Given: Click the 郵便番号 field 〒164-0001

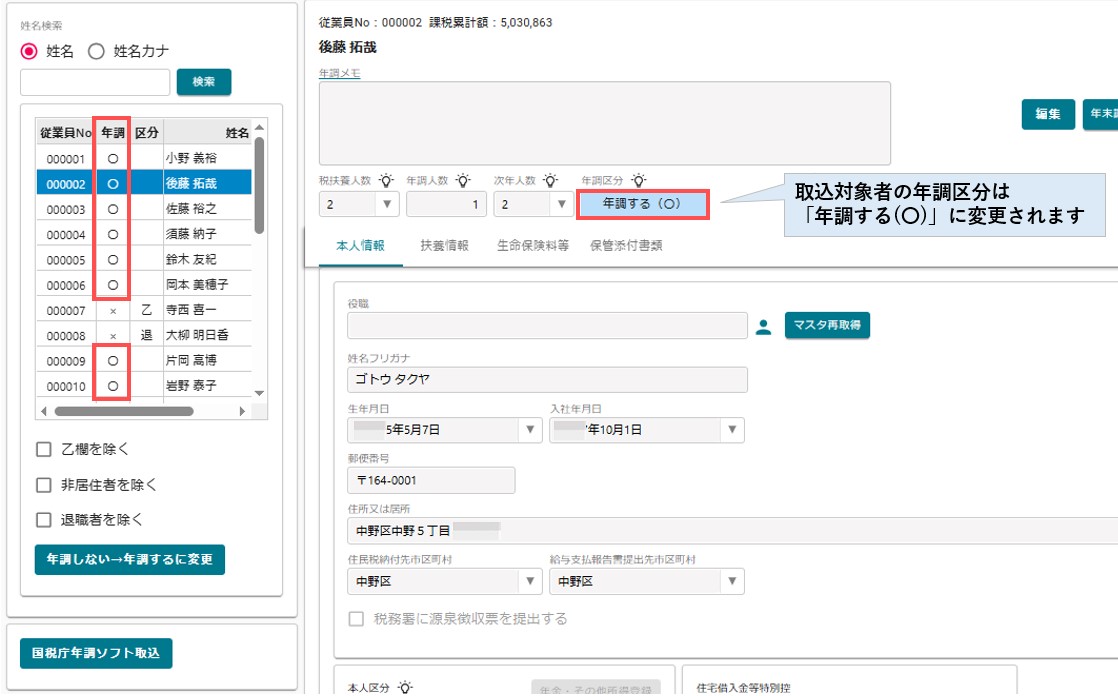Looking at the screenshot, I should (x=431, y=481).
